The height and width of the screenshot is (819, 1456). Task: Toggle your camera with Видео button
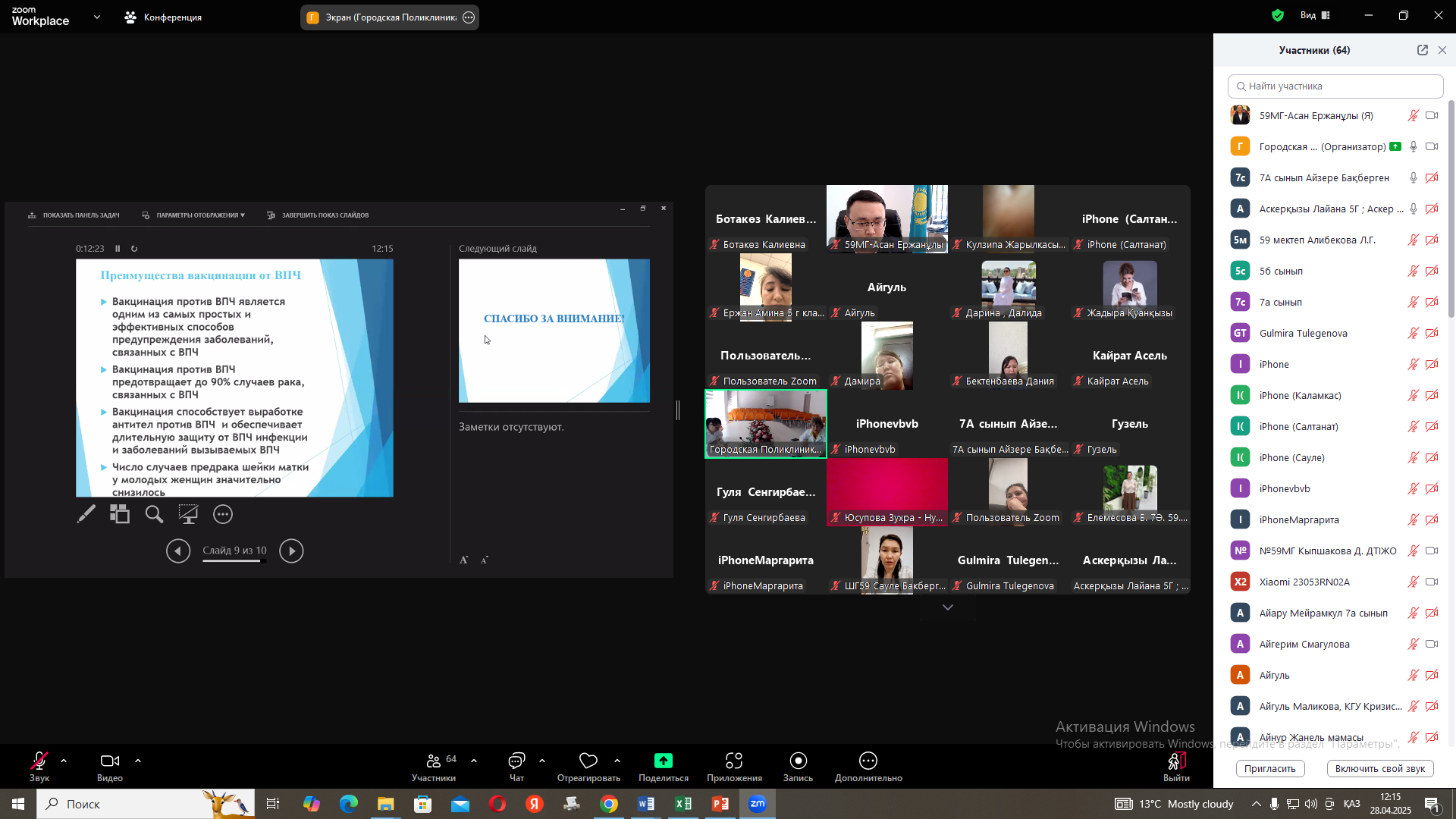109,766
